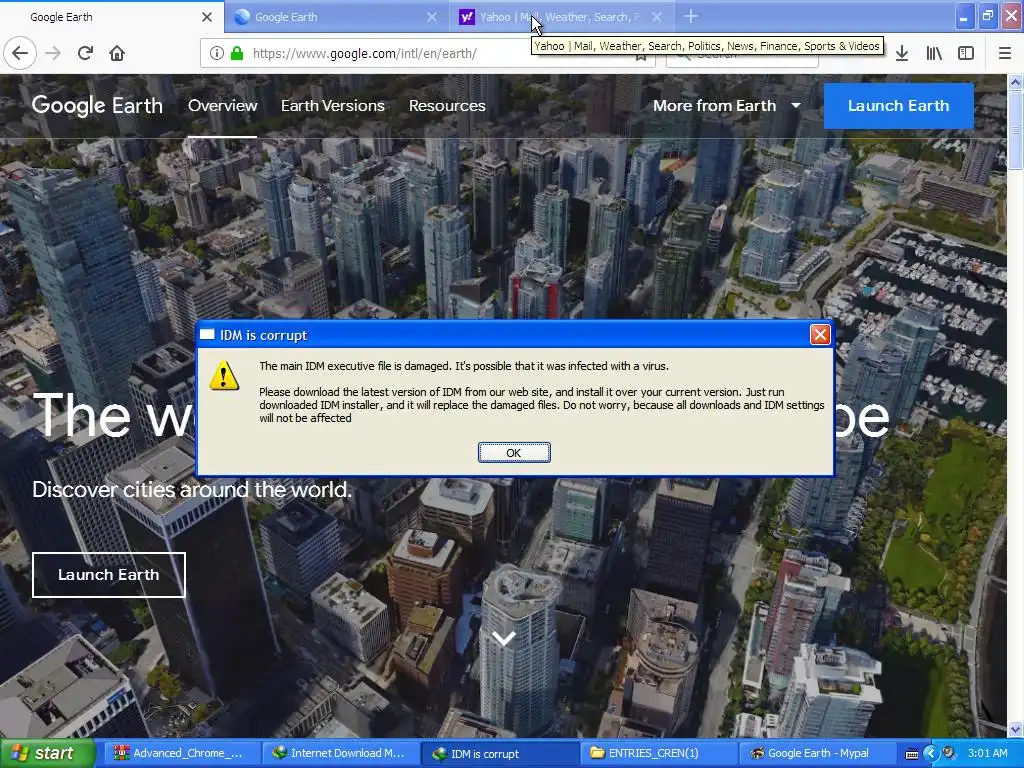The width and height of the screenshot is (1024, 768).
Task: Open the browser hamburger menu
Action: pyautogui.click(x=1005, y=54)
